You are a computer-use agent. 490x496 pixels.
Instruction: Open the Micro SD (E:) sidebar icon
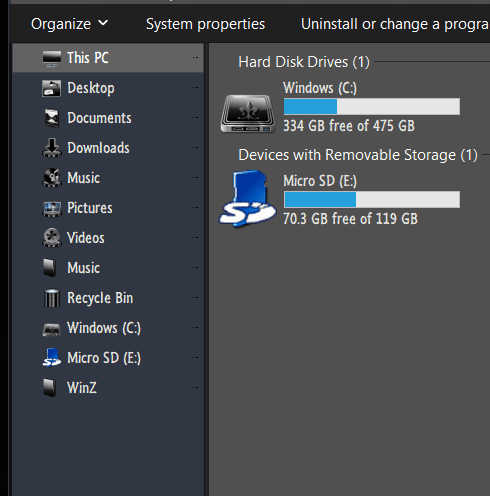pyautogui.click(x=52, y=357)
